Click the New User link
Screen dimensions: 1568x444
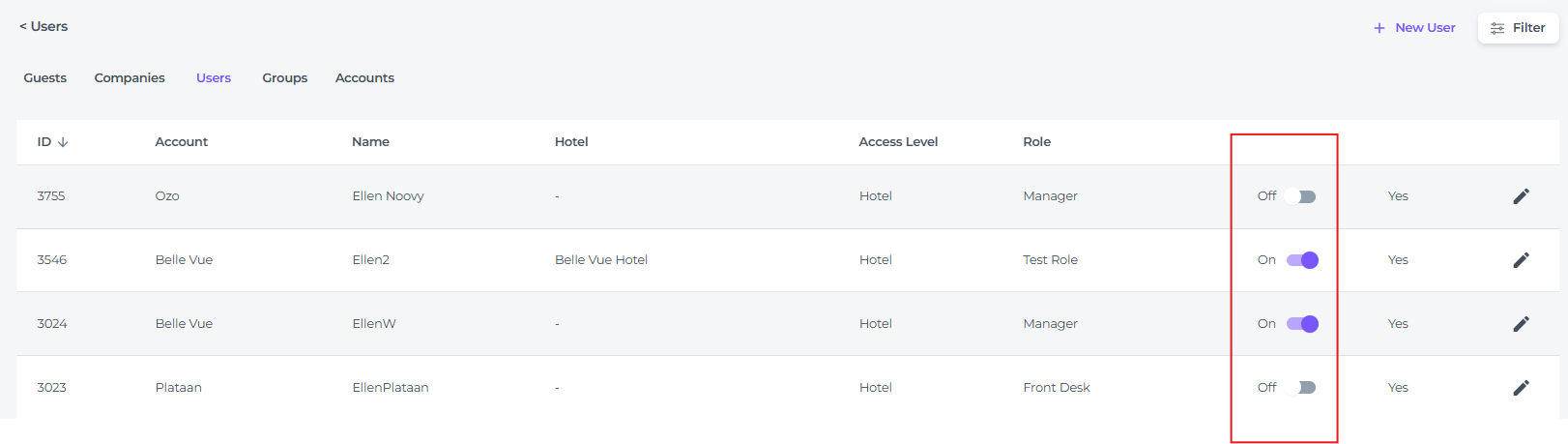(1425, 28)
